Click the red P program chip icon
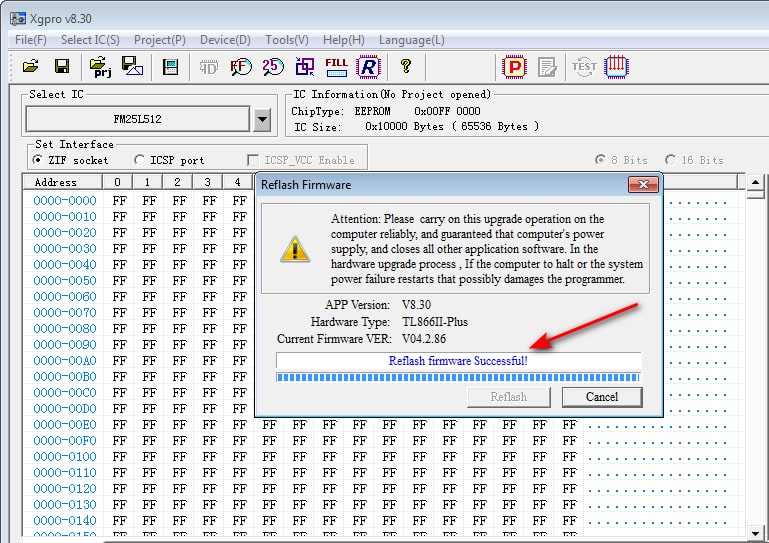Viewport: 769px width, 543px height. 514,67
